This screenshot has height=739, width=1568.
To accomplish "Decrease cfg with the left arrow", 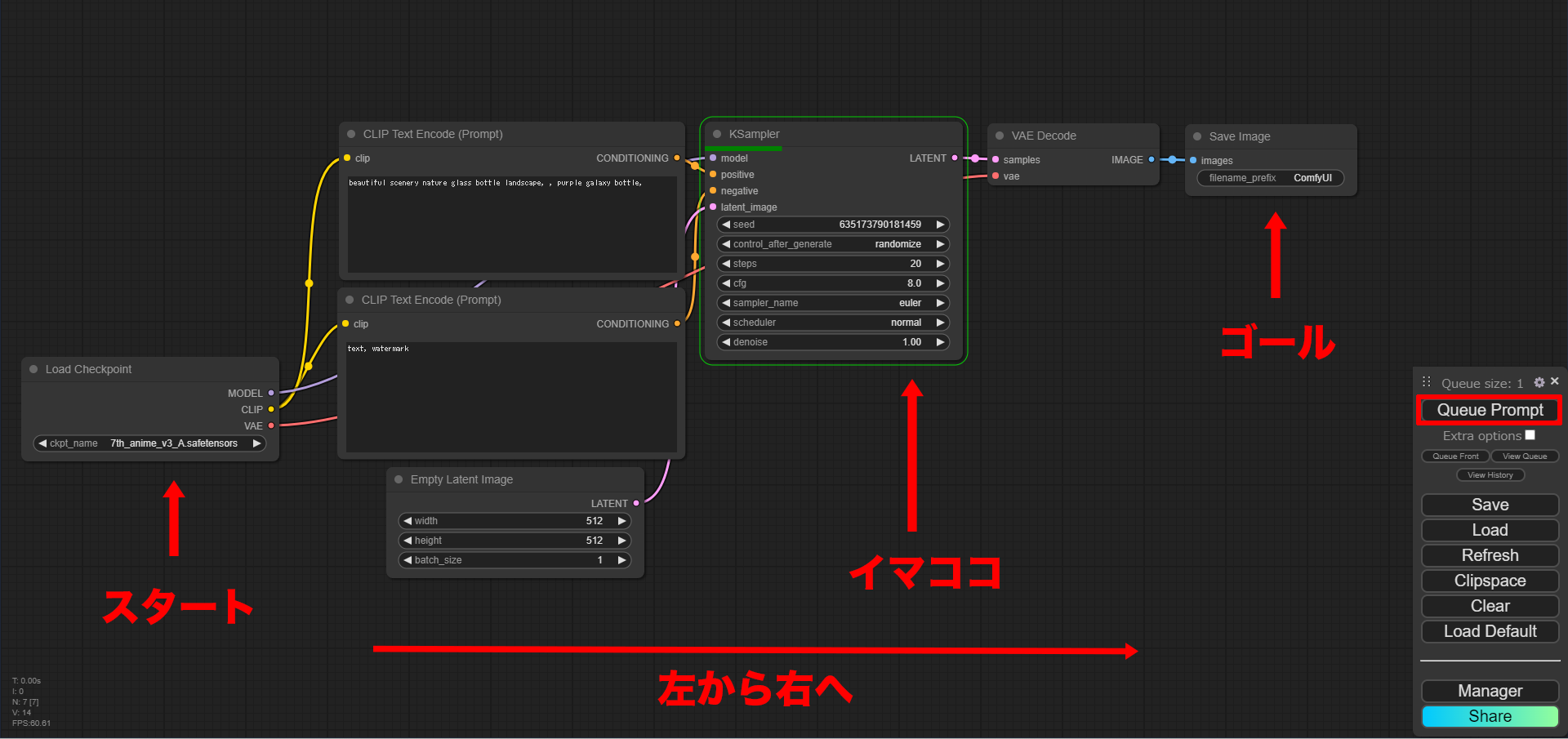I will click(726, 283).
